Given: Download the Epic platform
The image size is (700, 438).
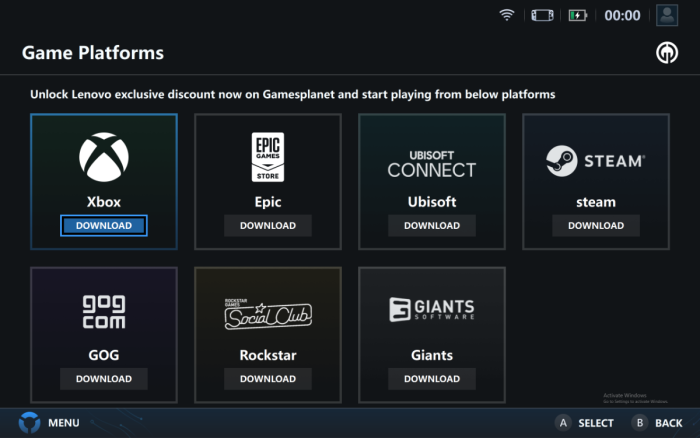Looking at the screenshot, I should [x=268, y=225].
